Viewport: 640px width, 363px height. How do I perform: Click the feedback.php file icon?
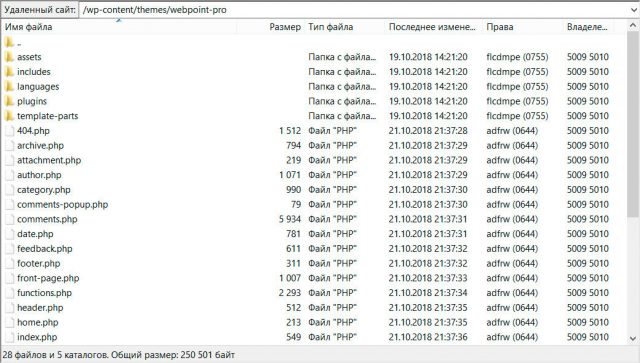(x=9, y=248)
